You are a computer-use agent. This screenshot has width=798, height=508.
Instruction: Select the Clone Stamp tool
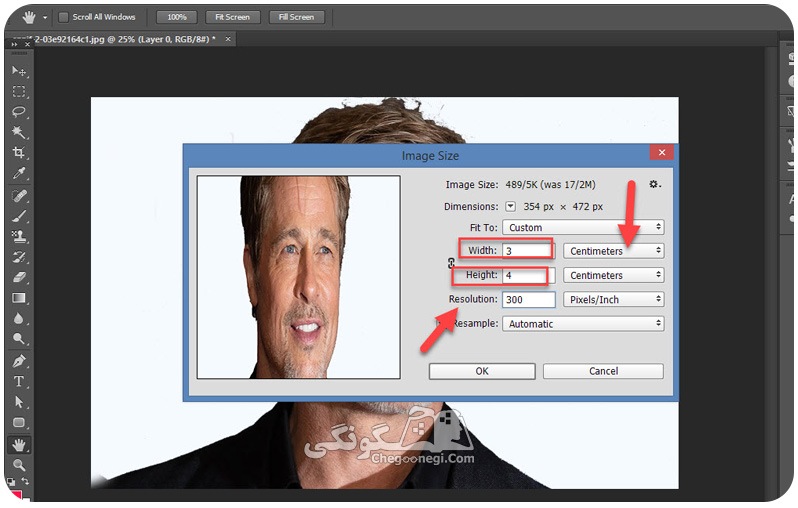[19, 237]
